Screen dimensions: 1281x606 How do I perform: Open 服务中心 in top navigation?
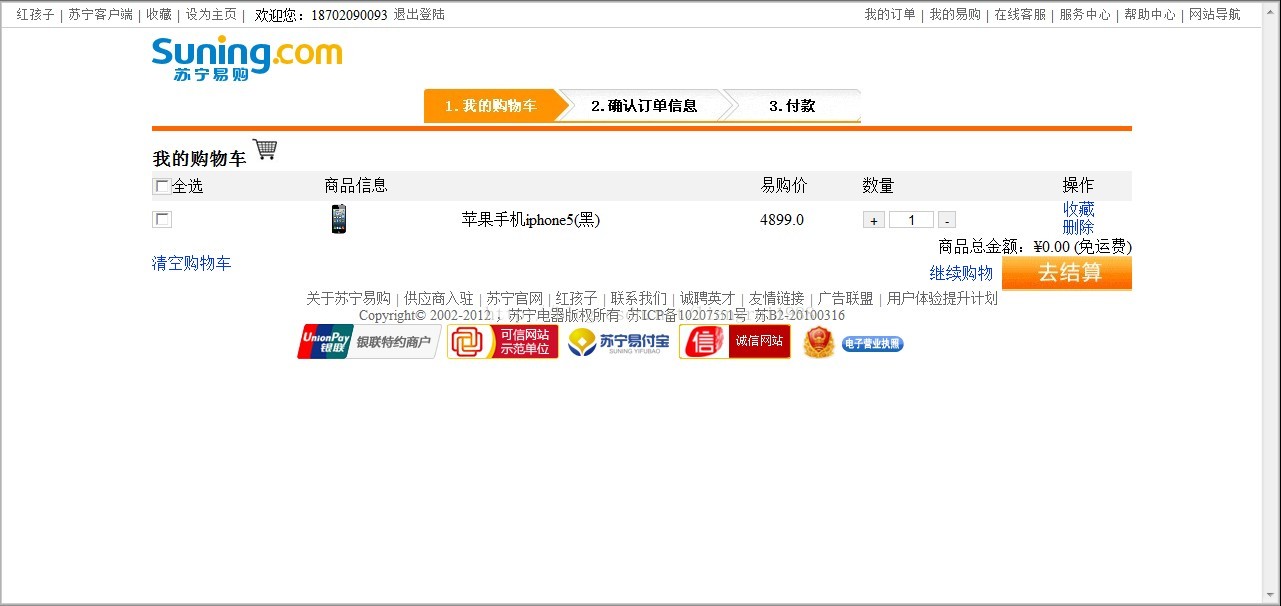[1085, 15]
